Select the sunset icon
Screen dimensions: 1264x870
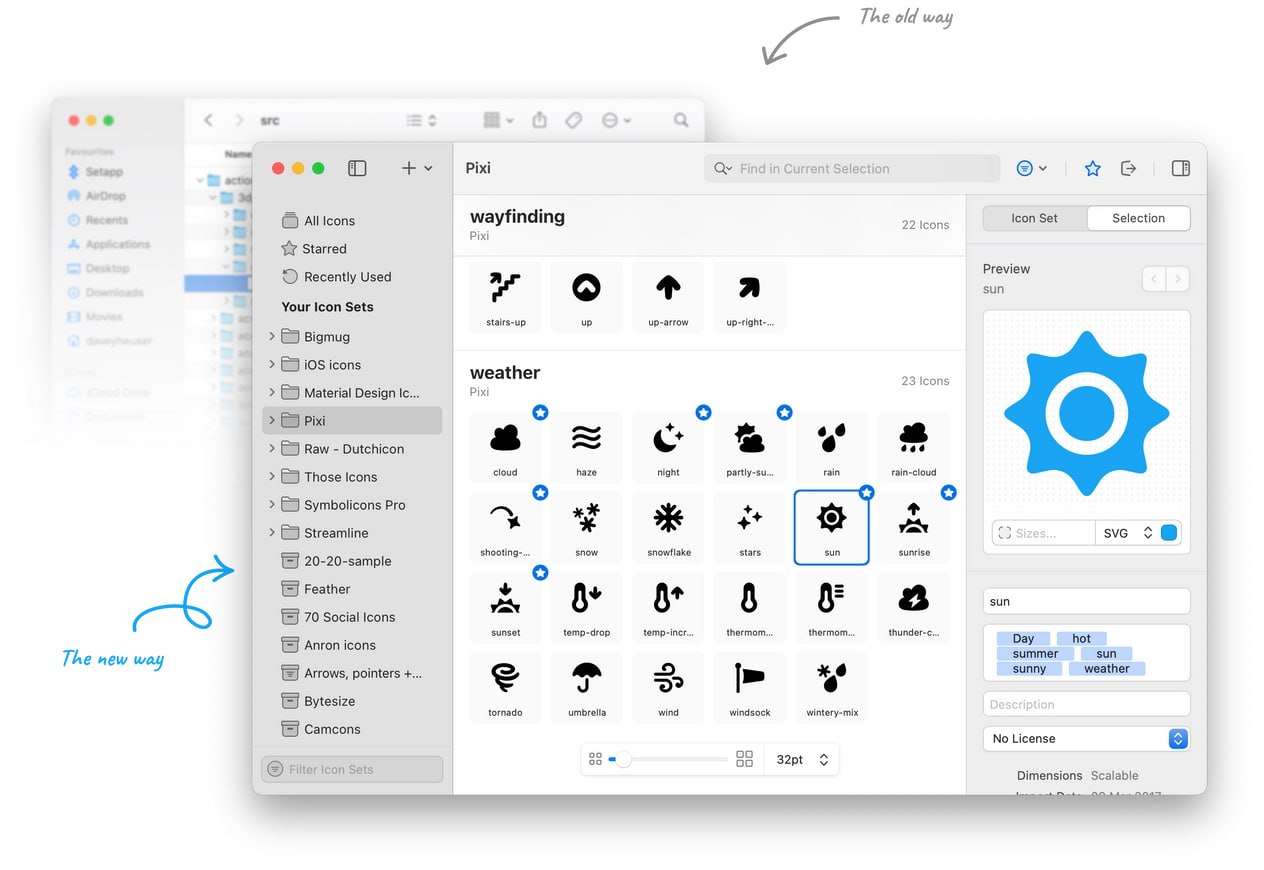pyautogui.click(x=505, y=607)
